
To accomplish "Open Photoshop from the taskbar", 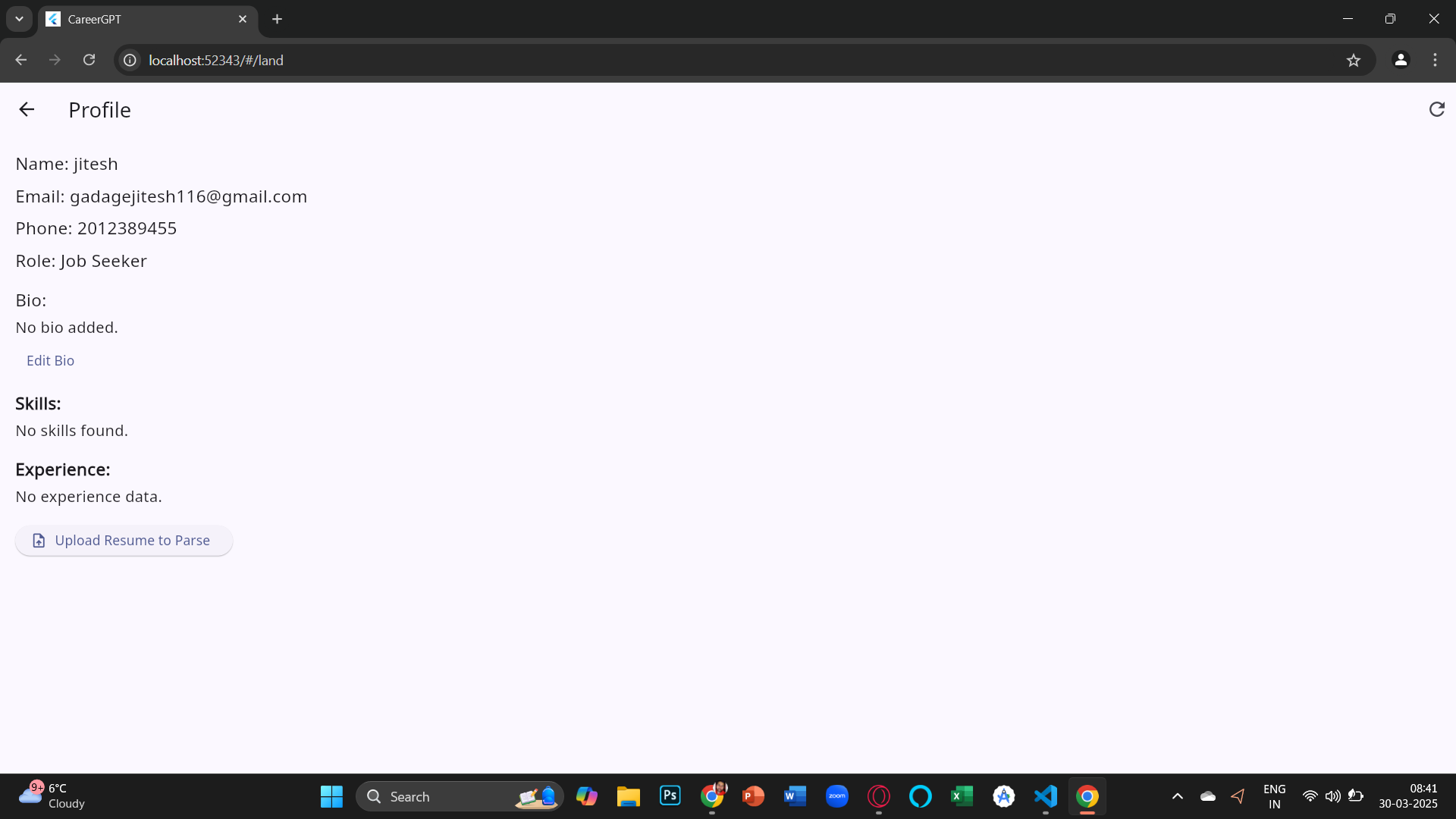I will [670, 796].
